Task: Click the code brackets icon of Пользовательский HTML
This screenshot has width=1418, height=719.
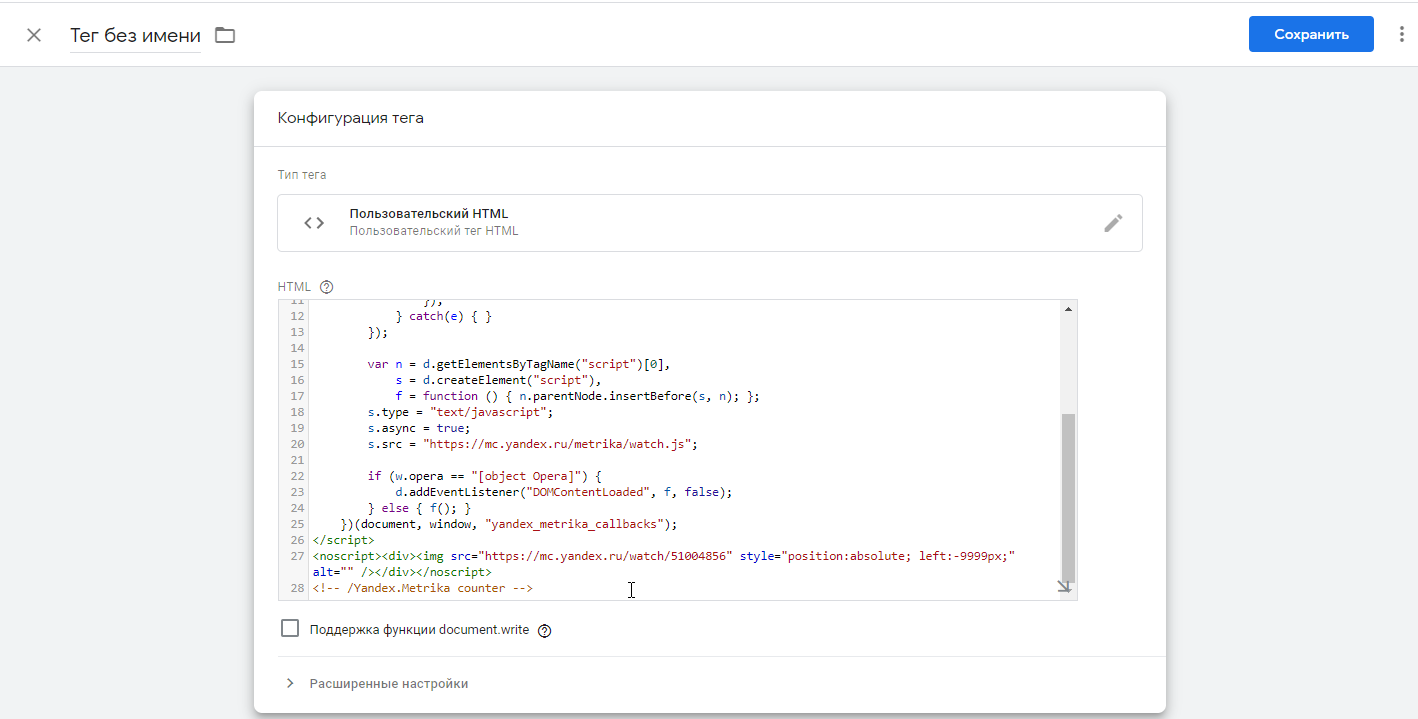Action: coord(314,223)
